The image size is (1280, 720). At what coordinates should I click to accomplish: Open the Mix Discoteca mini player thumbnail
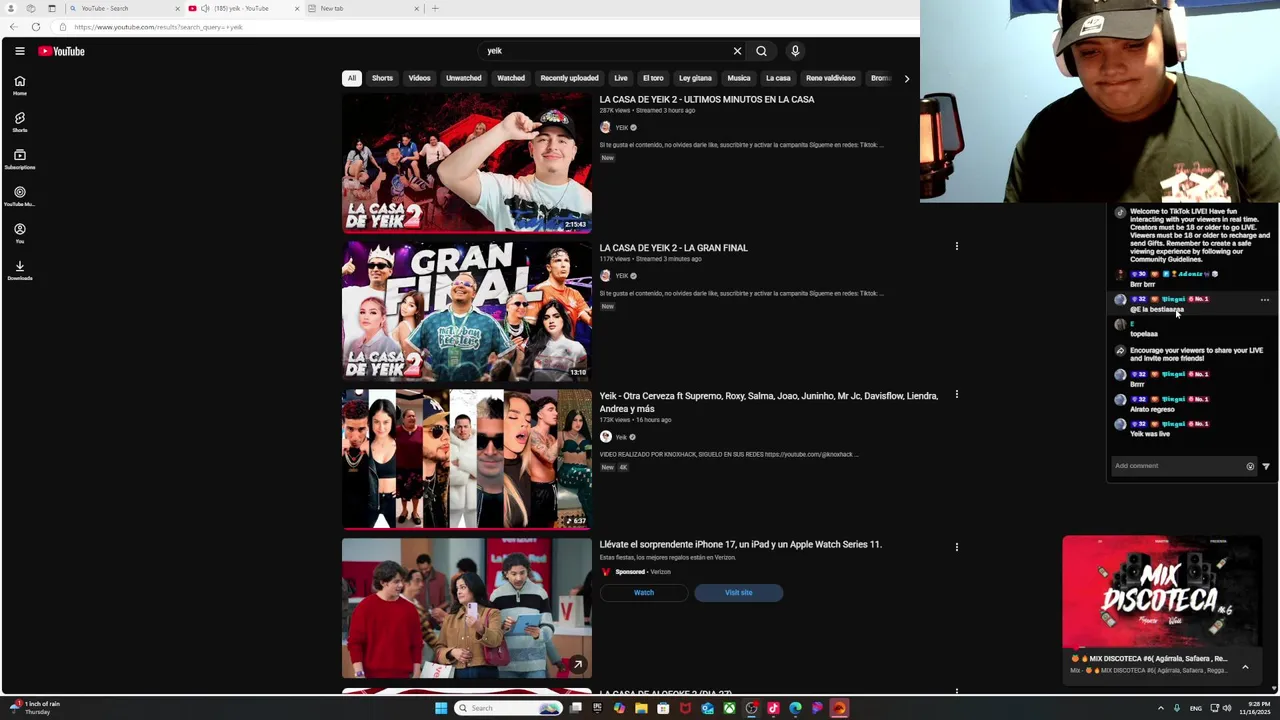click(x=1162, y=592)
